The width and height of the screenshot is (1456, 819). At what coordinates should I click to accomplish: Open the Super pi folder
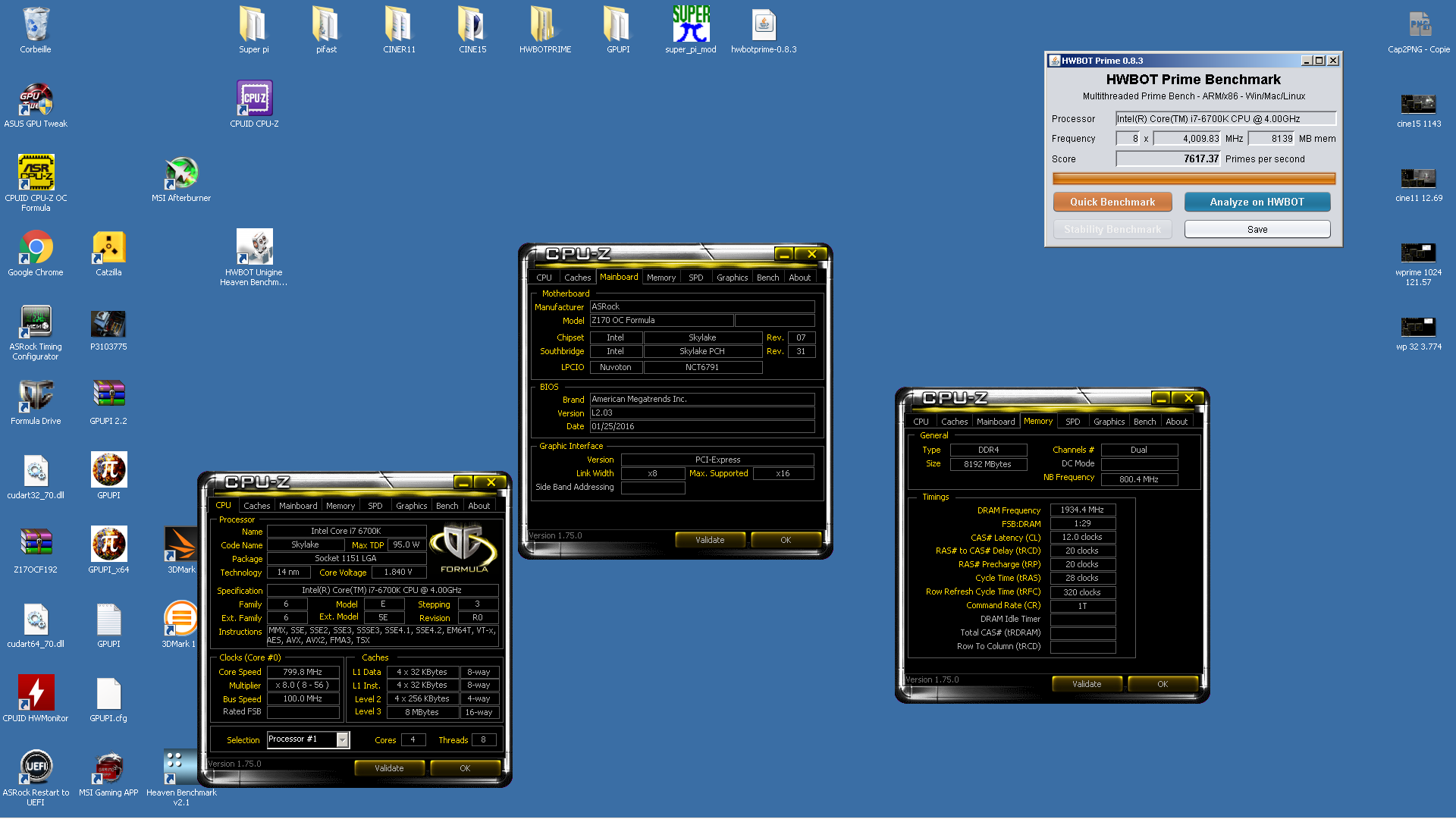(x=253, y=30)
